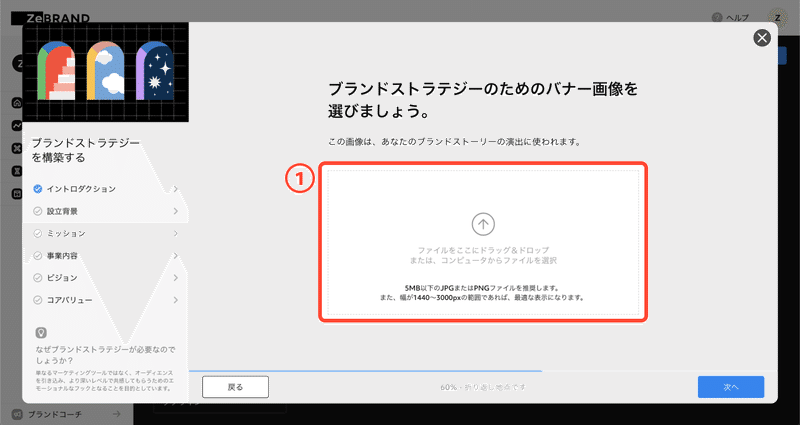Click the 次へ next button
The width and height of the screenshot is (800, 425).
coord(731,387)
